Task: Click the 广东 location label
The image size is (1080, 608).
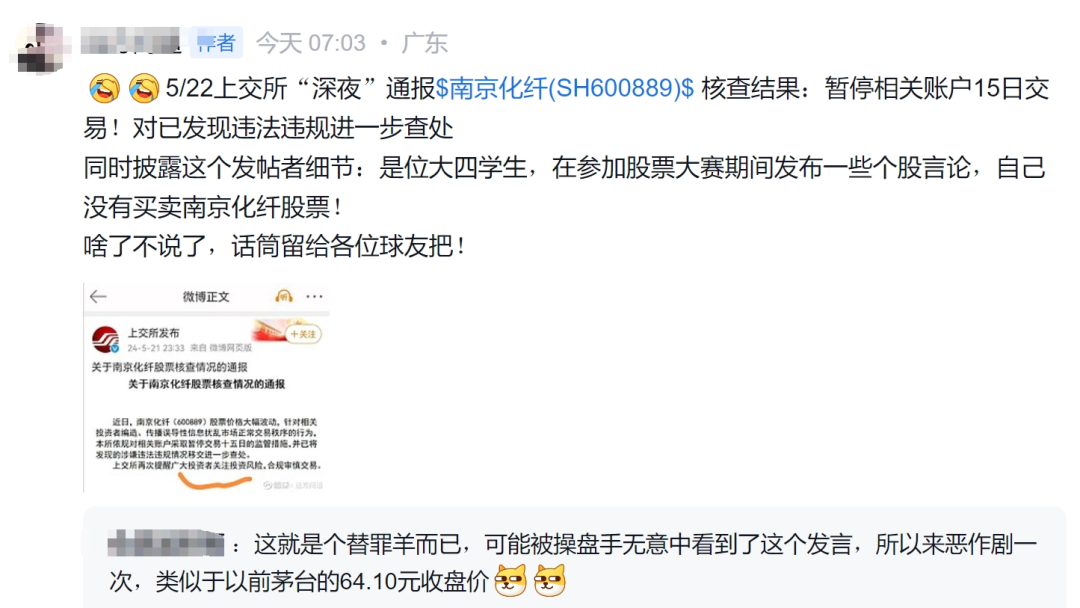Action: coord(425,43)
